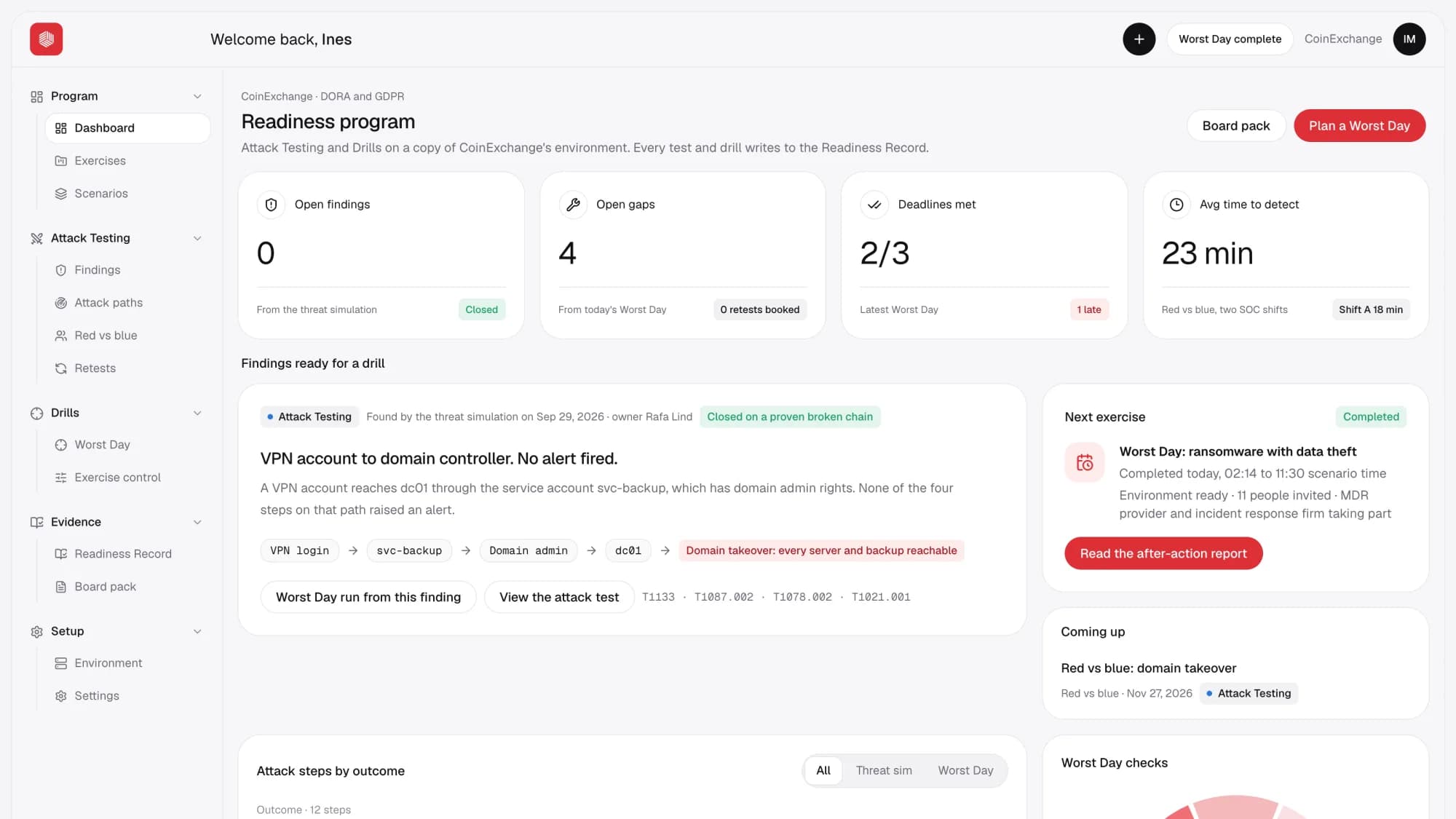1456x819 pixels.
Task: Click the Open gaps wrench icon
Action: click(x=573, y=205)
